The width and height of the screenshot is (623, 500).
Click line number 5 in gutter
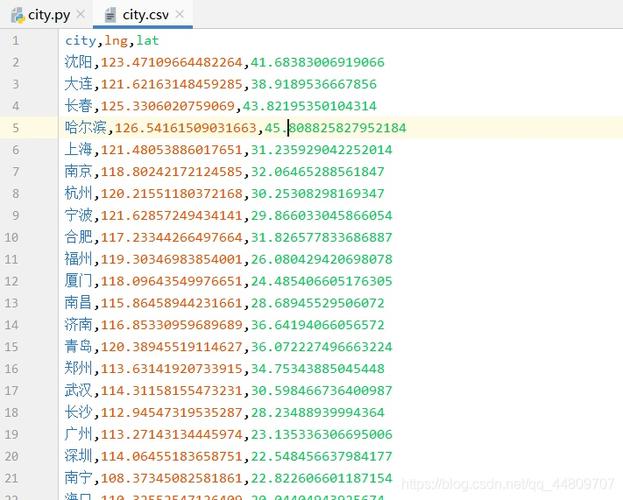point(15,128)
